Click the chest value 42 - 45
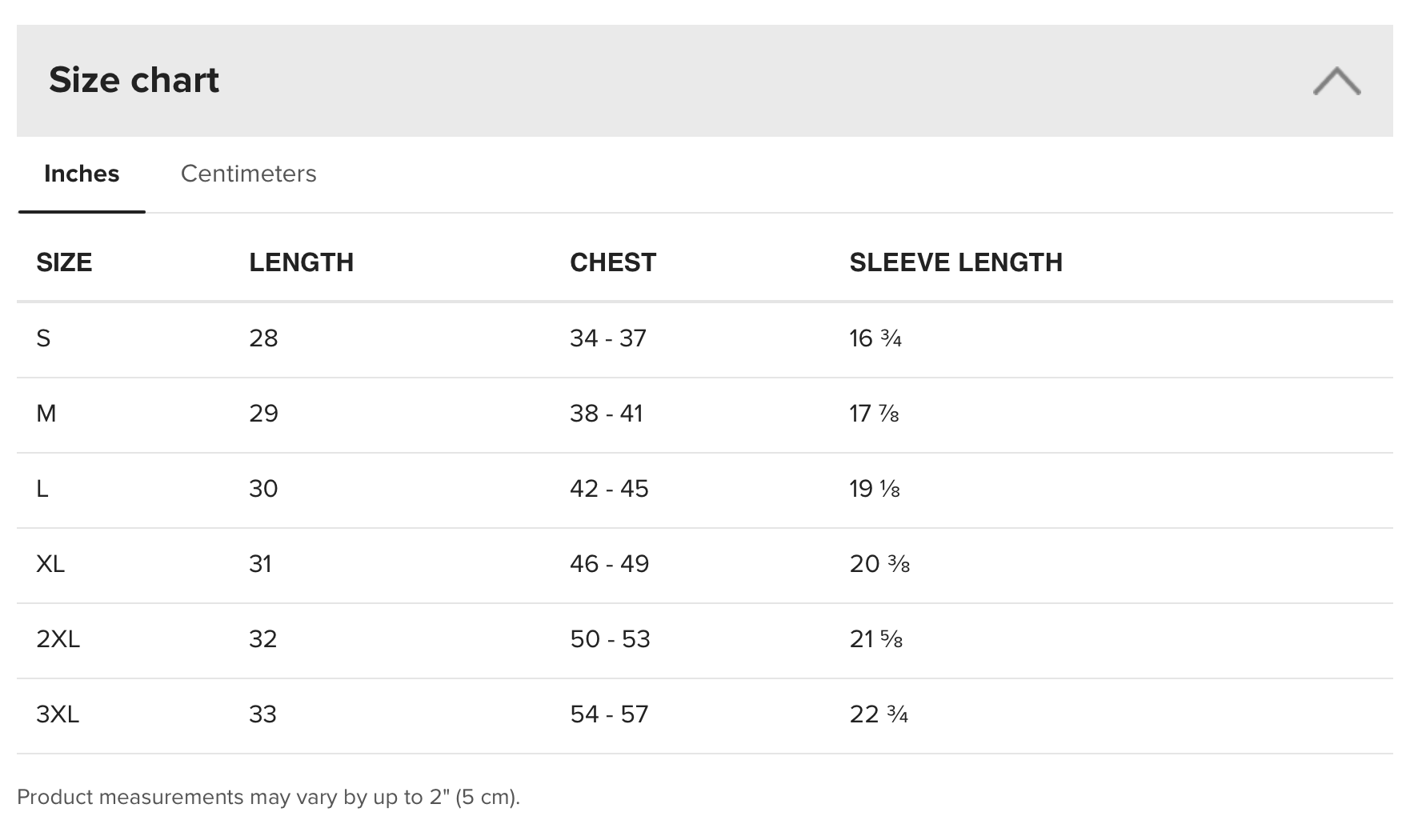Screen dimensions: 1410x840 tap(609, 489)
